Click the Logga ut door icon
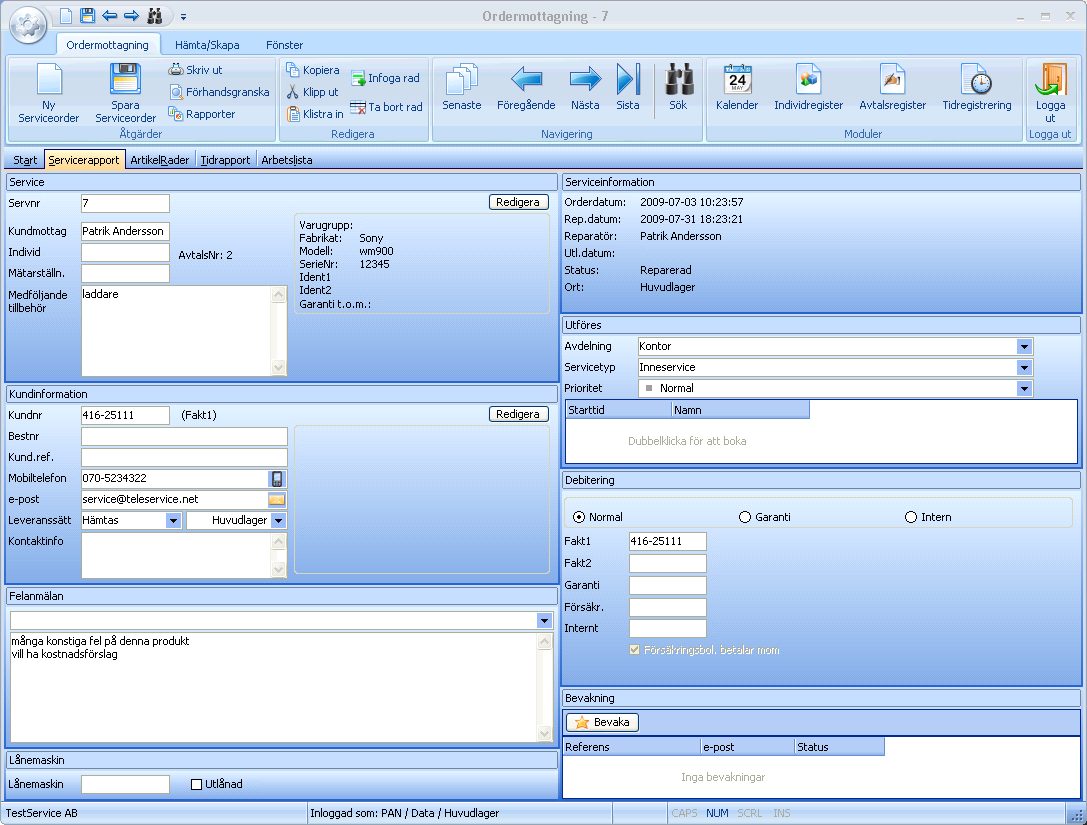This screenshot has width=1087, height=825. point(1050,79)
